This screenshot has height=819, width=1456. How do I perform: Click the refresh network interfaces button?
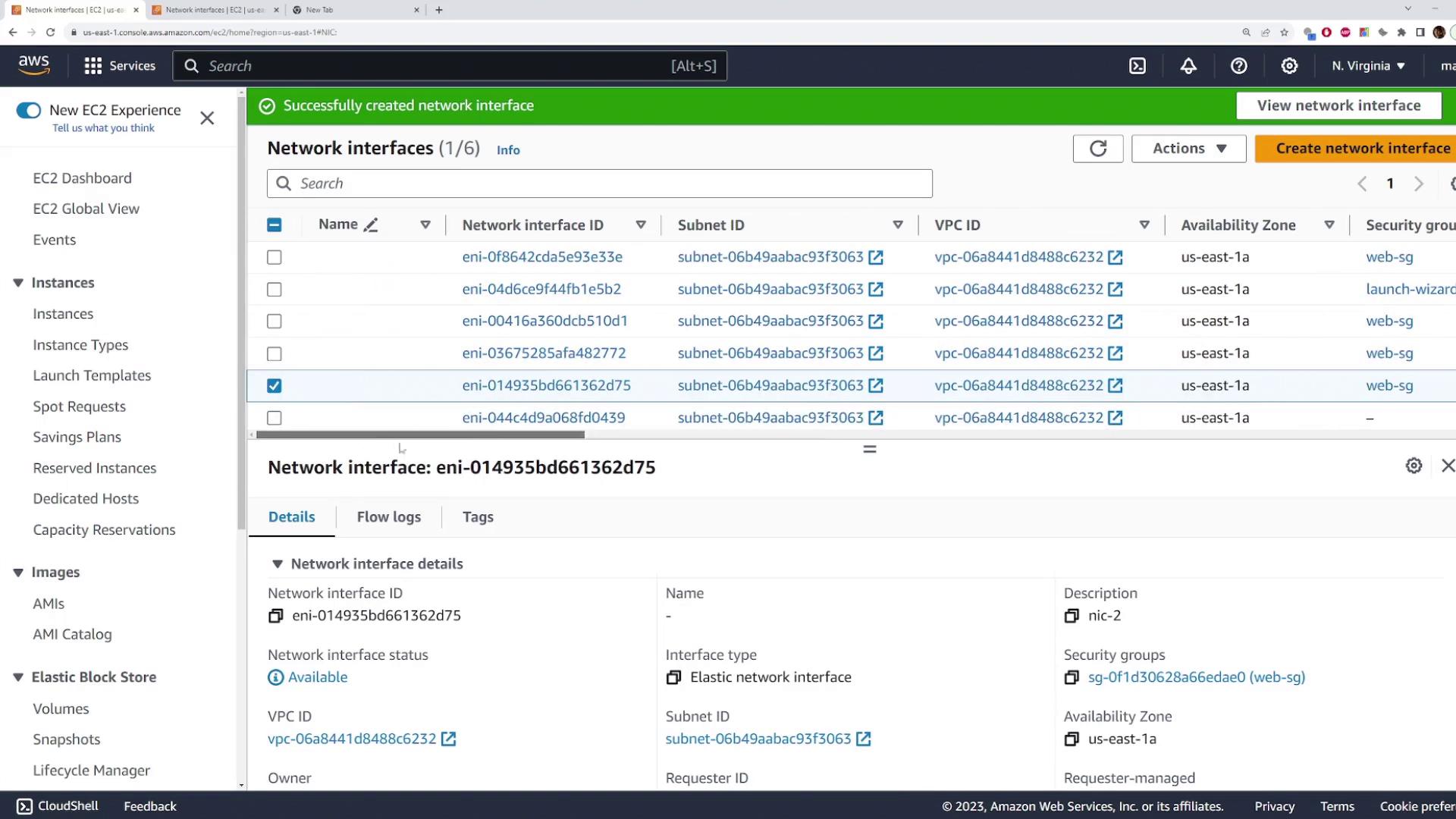[1097, 149]
